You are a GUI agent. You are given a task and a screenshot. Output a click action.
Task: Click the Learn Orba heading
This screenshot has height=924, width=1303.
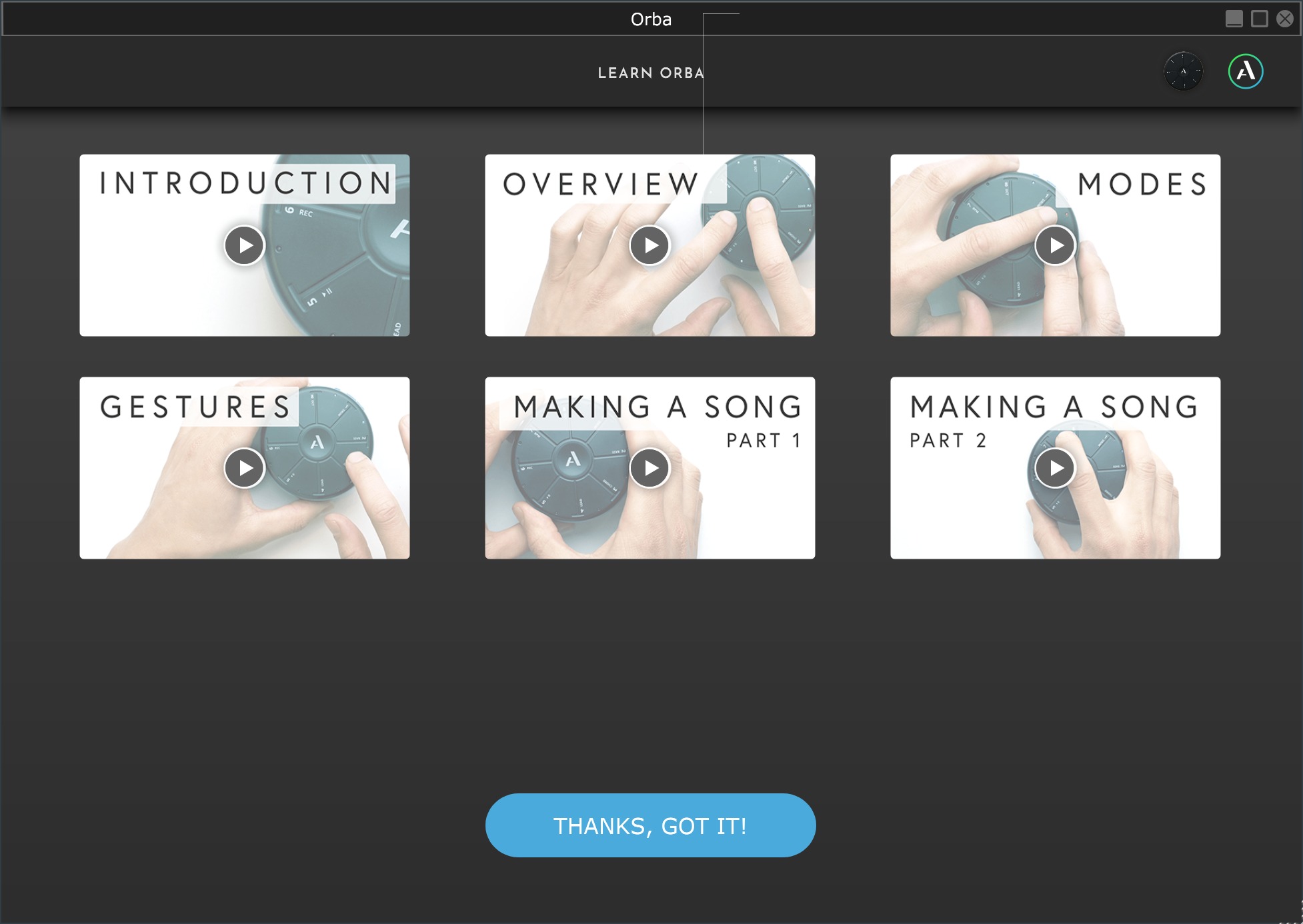651,73
